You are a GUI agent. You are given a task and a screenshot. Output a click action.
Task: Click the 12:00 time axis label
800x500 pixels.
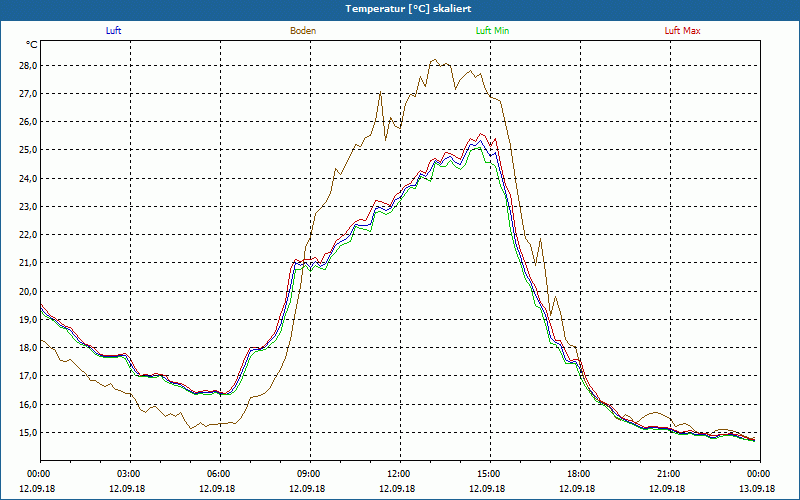click(400, 474)
